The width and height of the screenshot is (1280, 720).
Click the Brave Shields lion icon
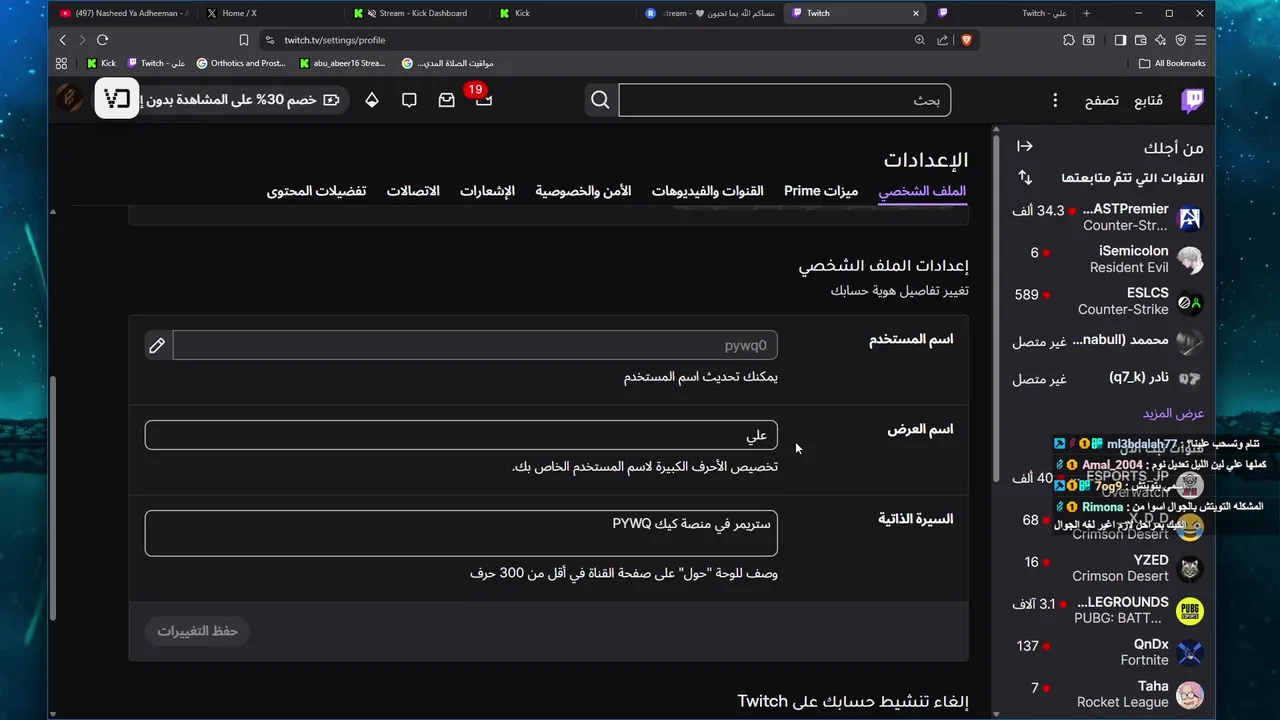pyautogui.click(x=967, y=40)
